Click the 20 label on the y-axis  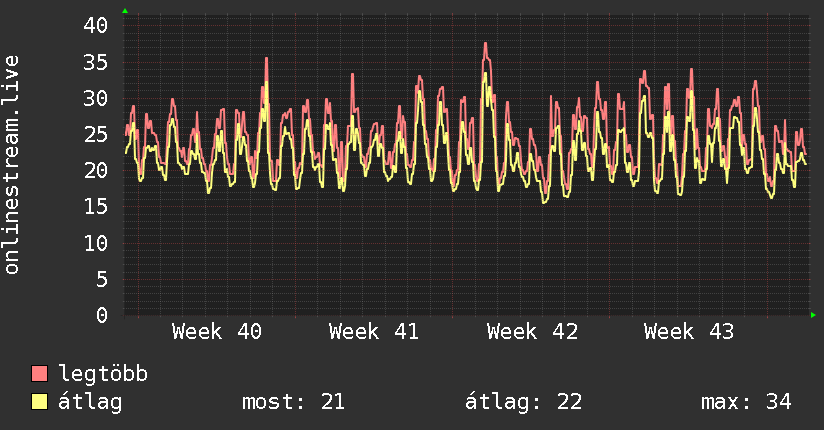click(x=95, y=171)
